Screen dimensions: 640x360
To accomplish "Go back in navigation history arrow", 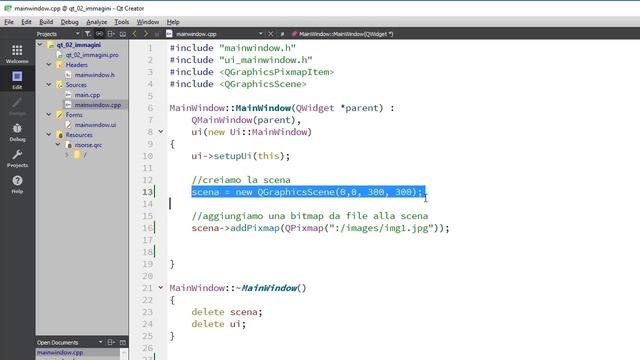I will tap(134, 34).
